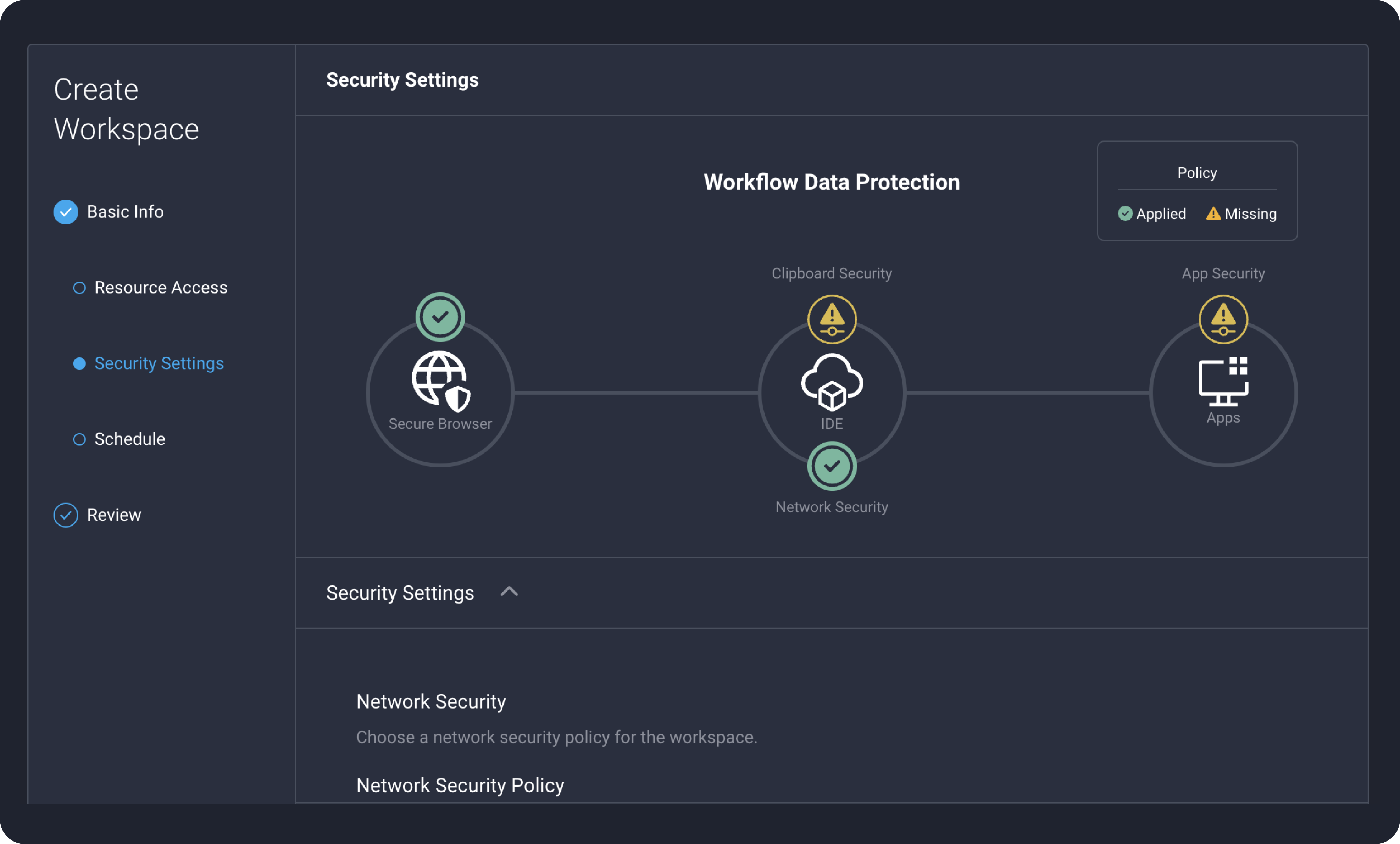Collapse the Security Settings section chevron
The height and width of the screenshot is (844, 1400).
(509, 592)
